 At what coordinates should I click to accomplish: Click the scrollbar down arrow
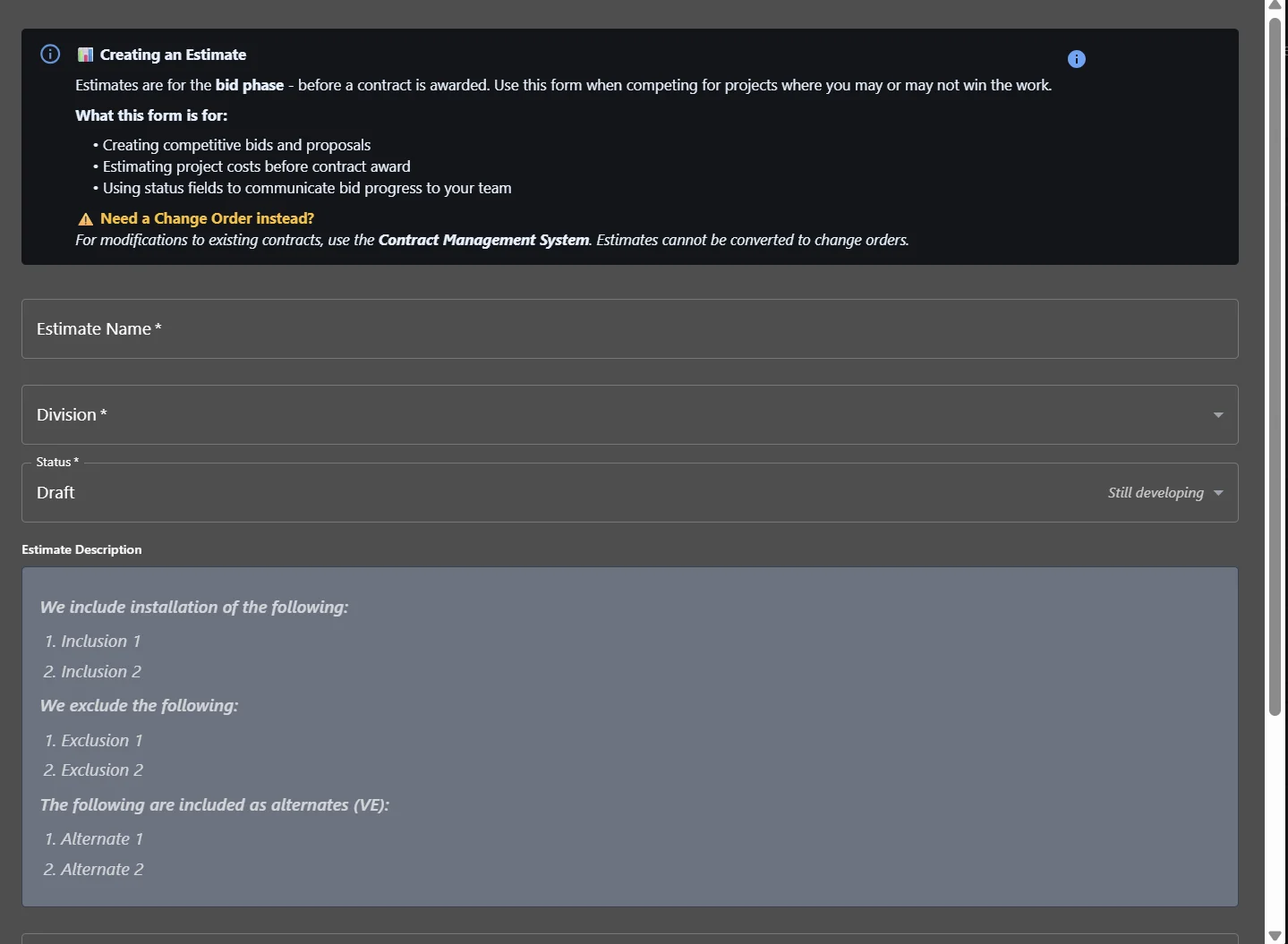click(1275, 936)
